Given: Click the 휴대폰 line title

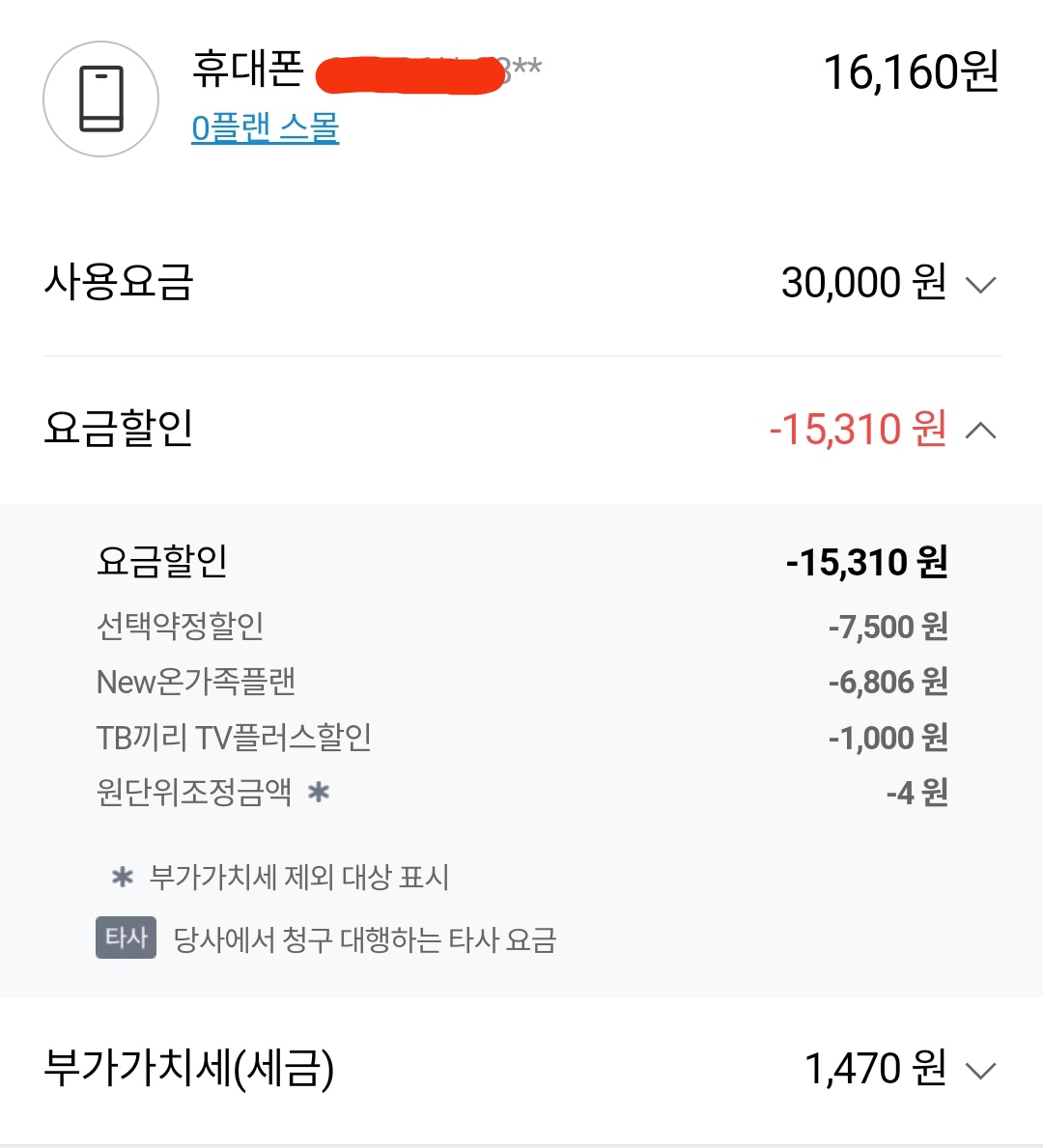Looking at the screenshot, I should point(248,70).
